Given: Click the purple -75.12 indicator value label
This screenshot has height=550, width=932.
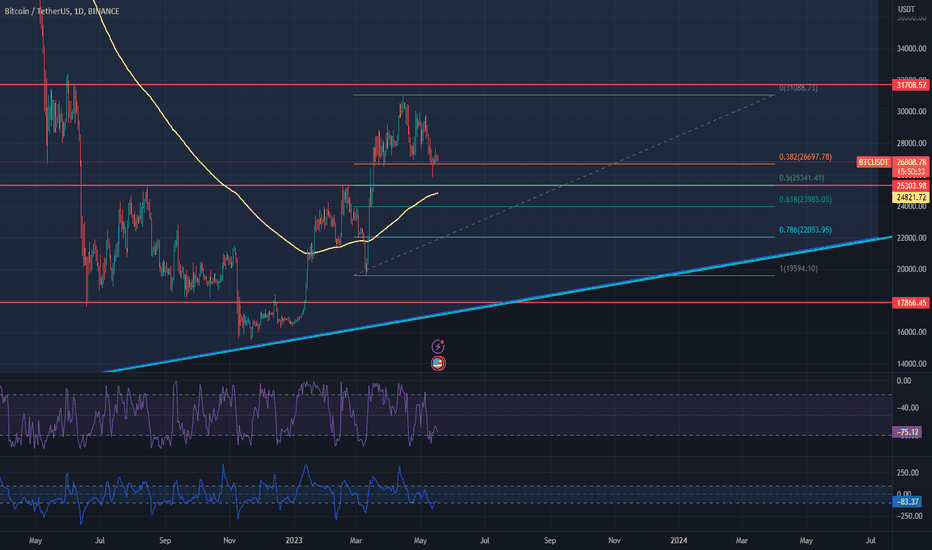Looking at the screenshot, I should point(907,432).
